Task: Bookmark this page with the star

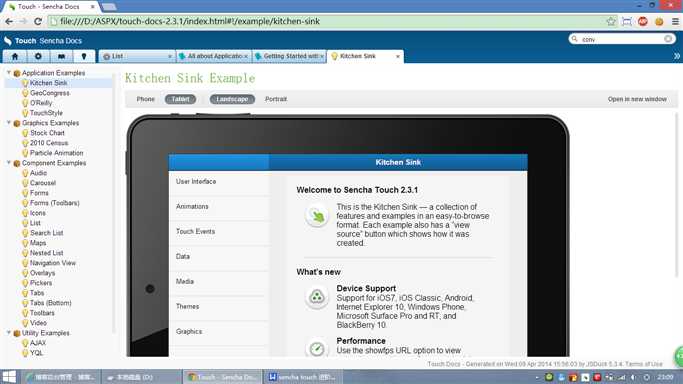Action: pos(611,21)
